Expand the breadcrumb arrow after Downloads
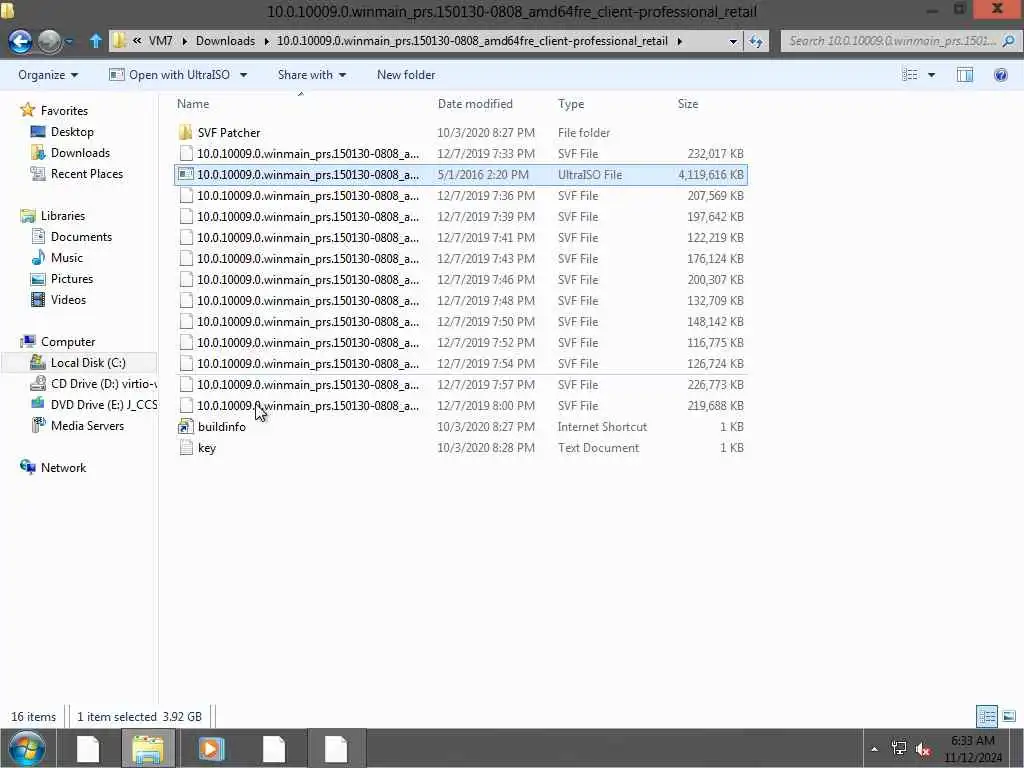This screenshot has width=1024, height=768. 266,41
